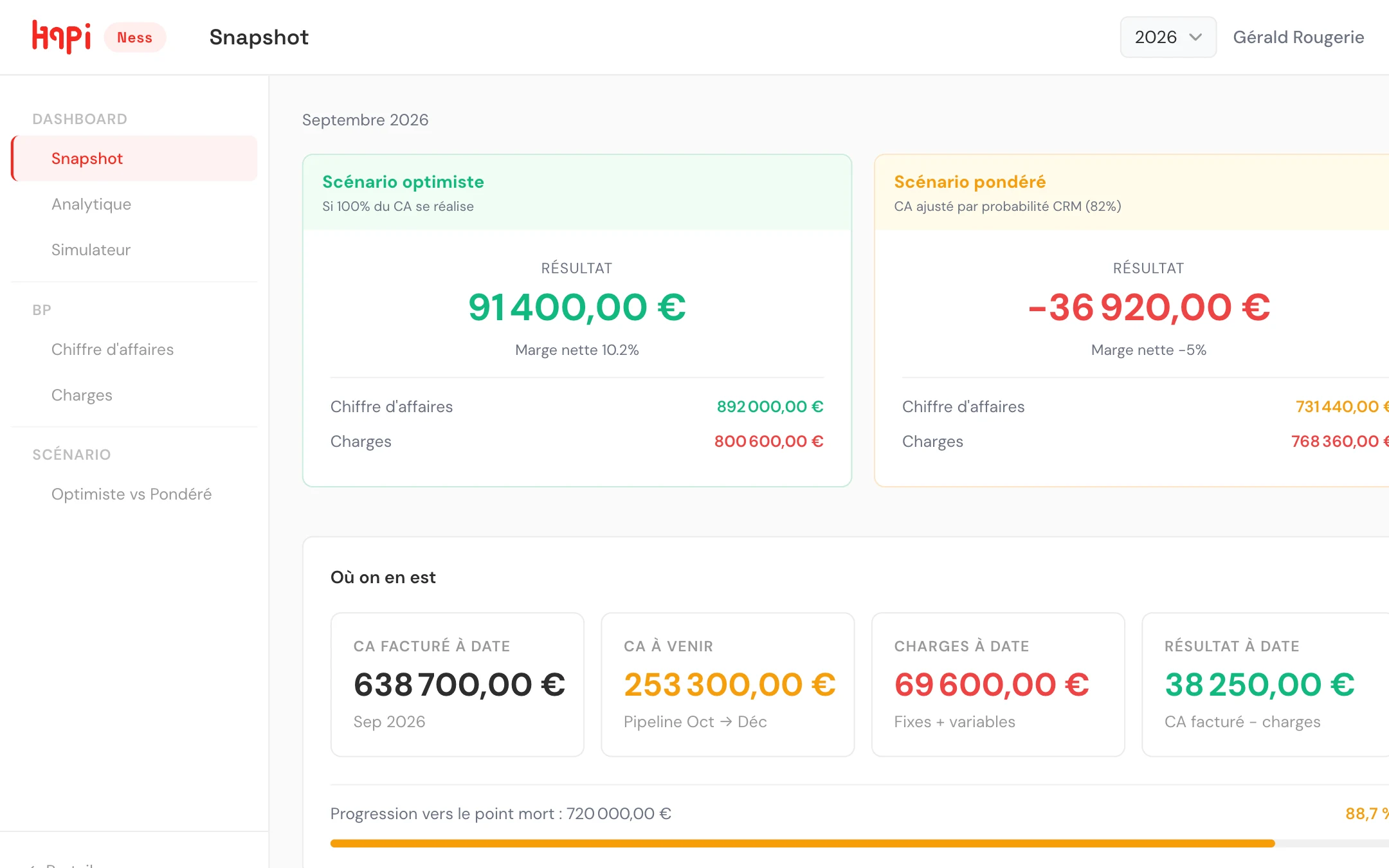Click the 88,7 % progress value
This screenshot has width=1389, height=868.
click(1367, 813)
